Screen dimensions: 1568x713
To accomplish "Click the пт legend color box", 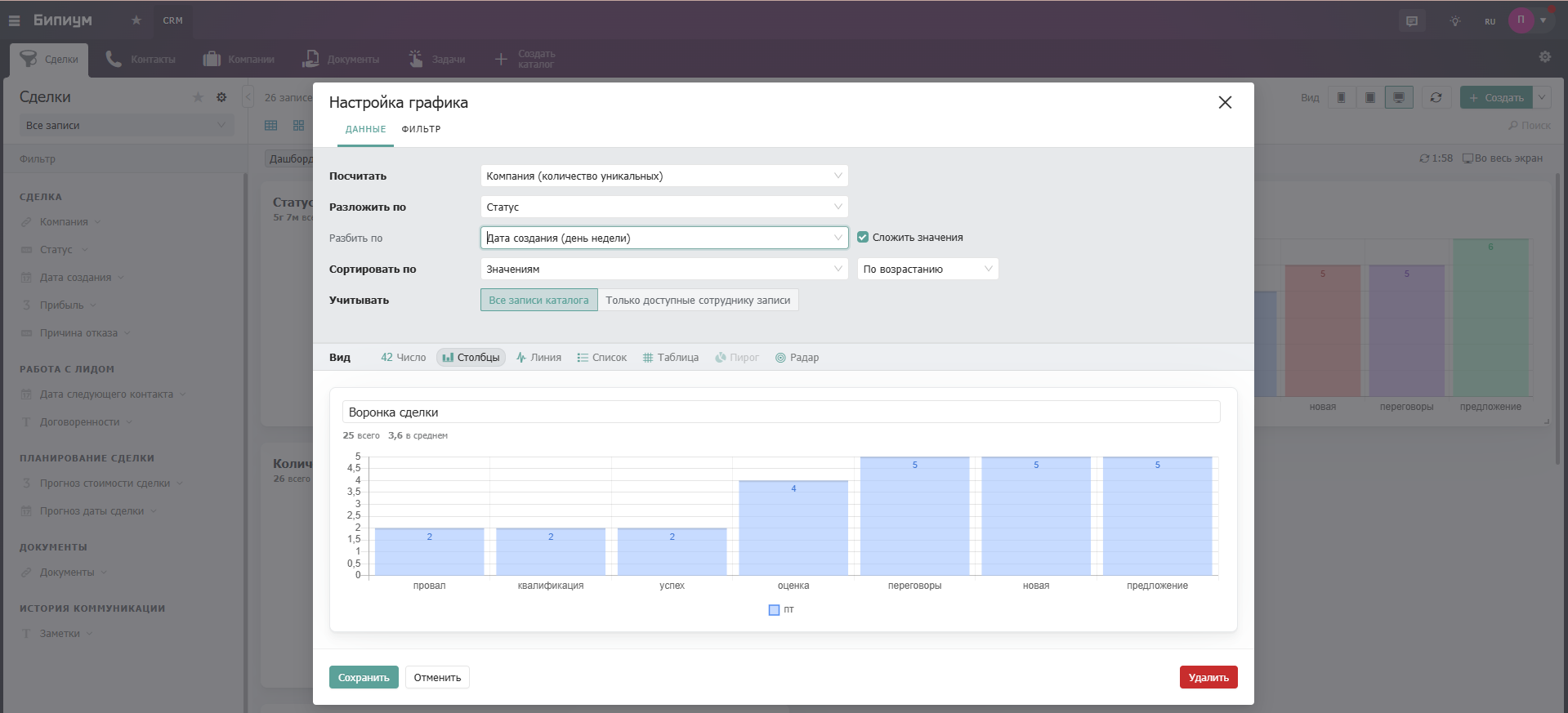I will [x=774, y=610].
